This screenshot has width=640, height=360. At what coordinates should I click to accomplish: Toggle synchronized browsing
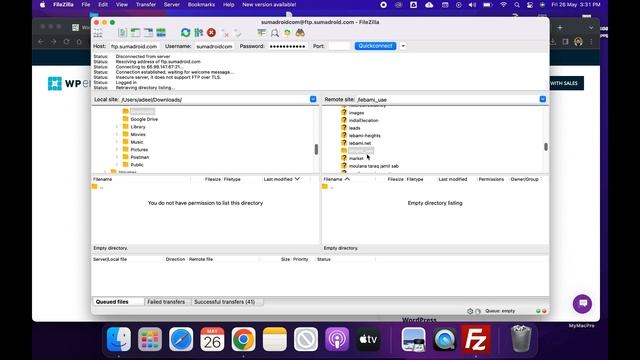click(287, 33)
